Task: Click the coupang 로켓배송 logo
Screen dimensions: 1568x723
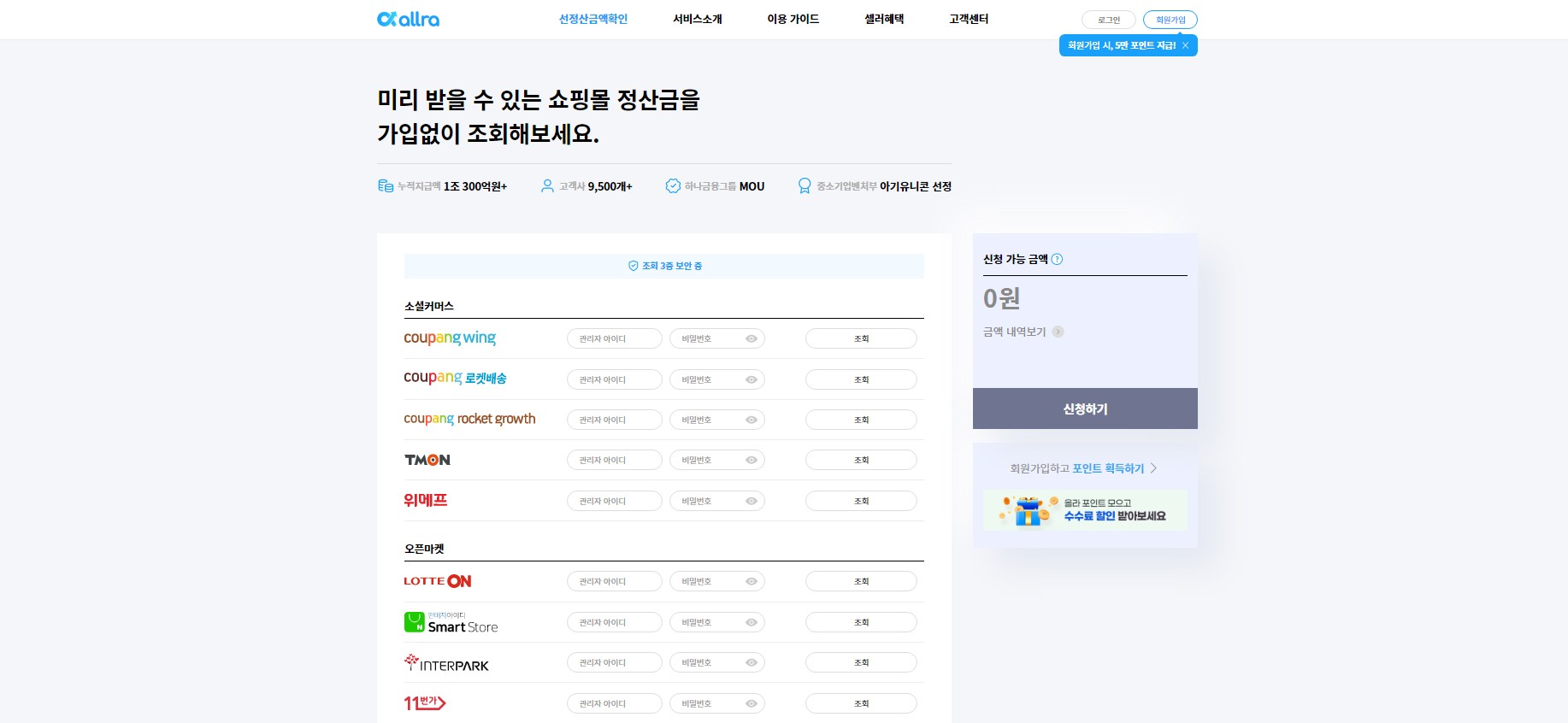Action: pyautogui.click(x=455, y=378)
